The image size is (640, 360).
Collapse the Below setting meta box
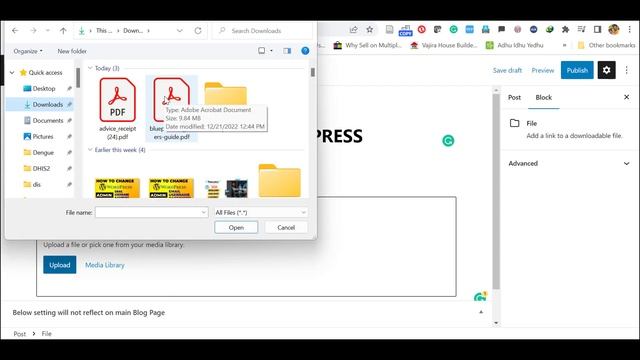[481, 312]
